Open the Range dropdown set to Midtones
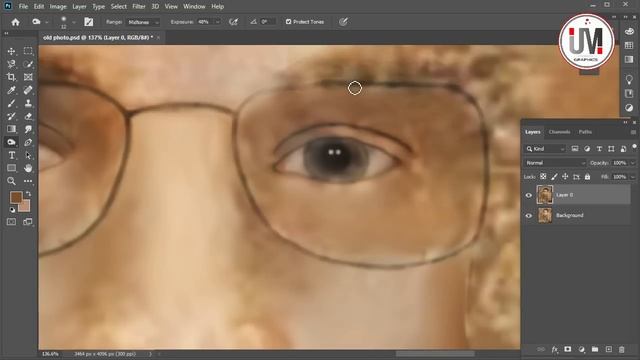 coord(143,22)
